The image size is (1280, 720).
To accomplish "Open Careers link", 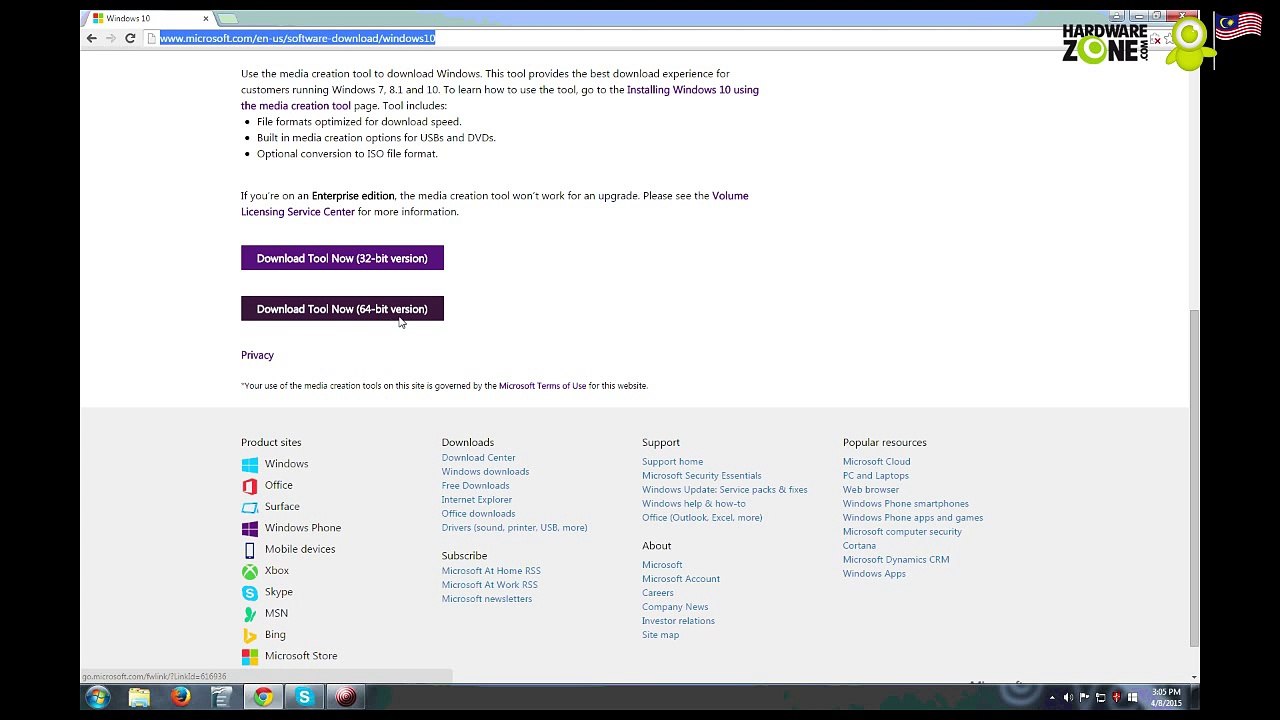I will pyautogui.click(x=658, y=593).
